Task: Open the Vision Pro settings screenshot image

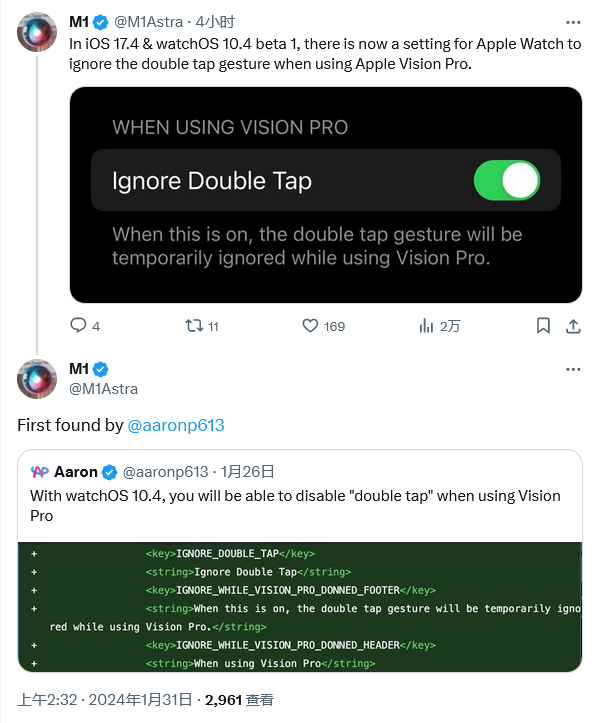Action: point(326,195)
